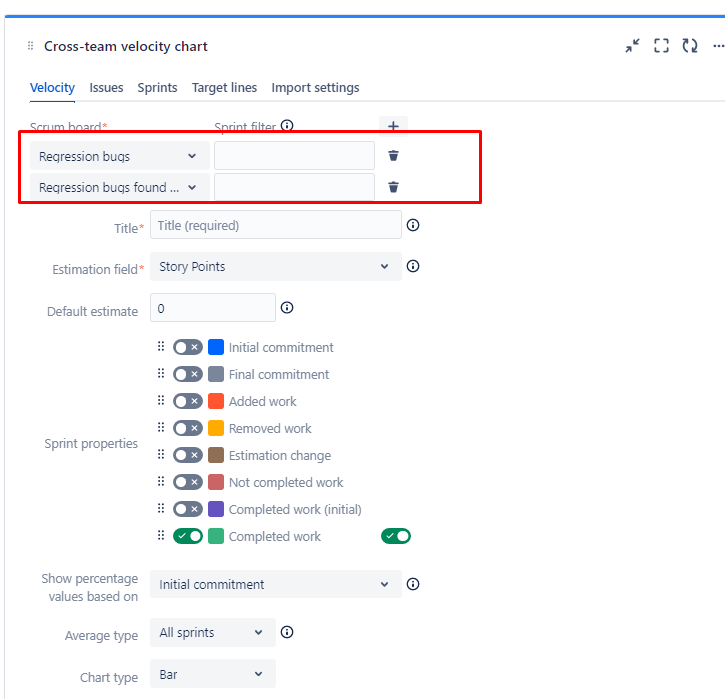Switch to the Issues tab
This screenshot has height=699, width=725.
pos(106,88)
